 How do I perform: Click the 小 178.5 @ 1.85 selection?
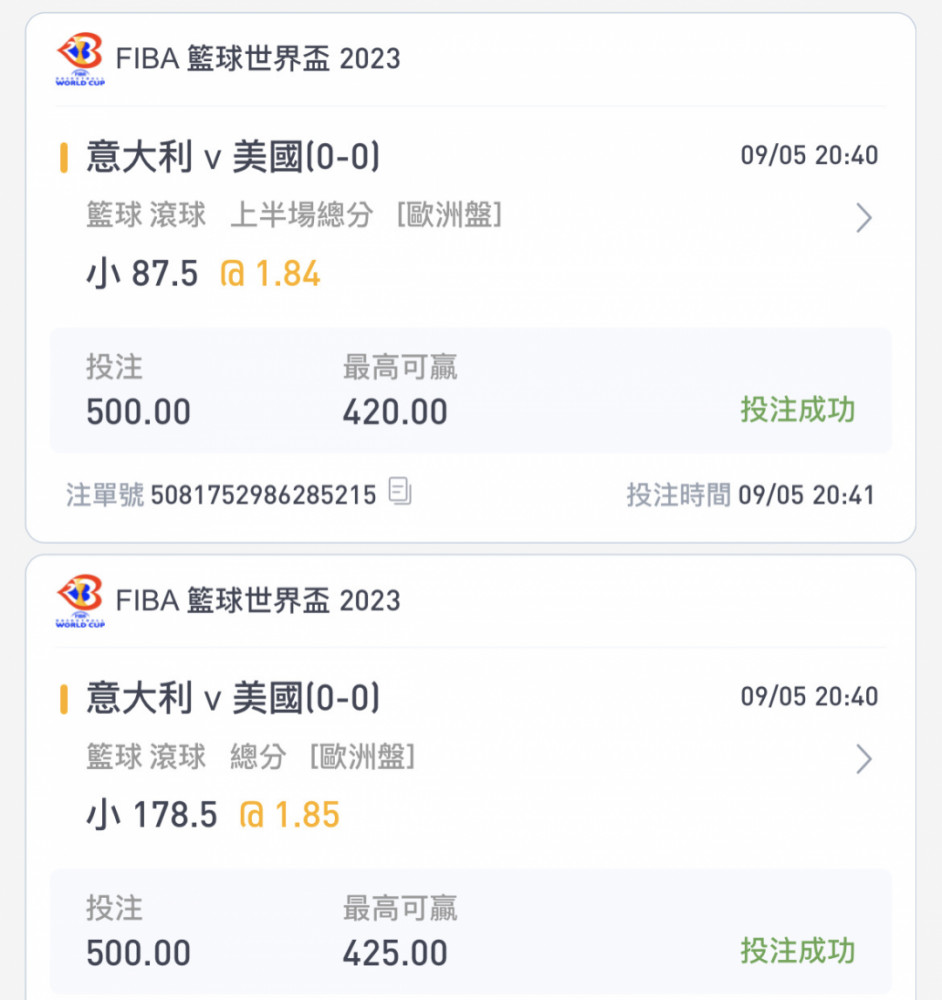(213, 815)
